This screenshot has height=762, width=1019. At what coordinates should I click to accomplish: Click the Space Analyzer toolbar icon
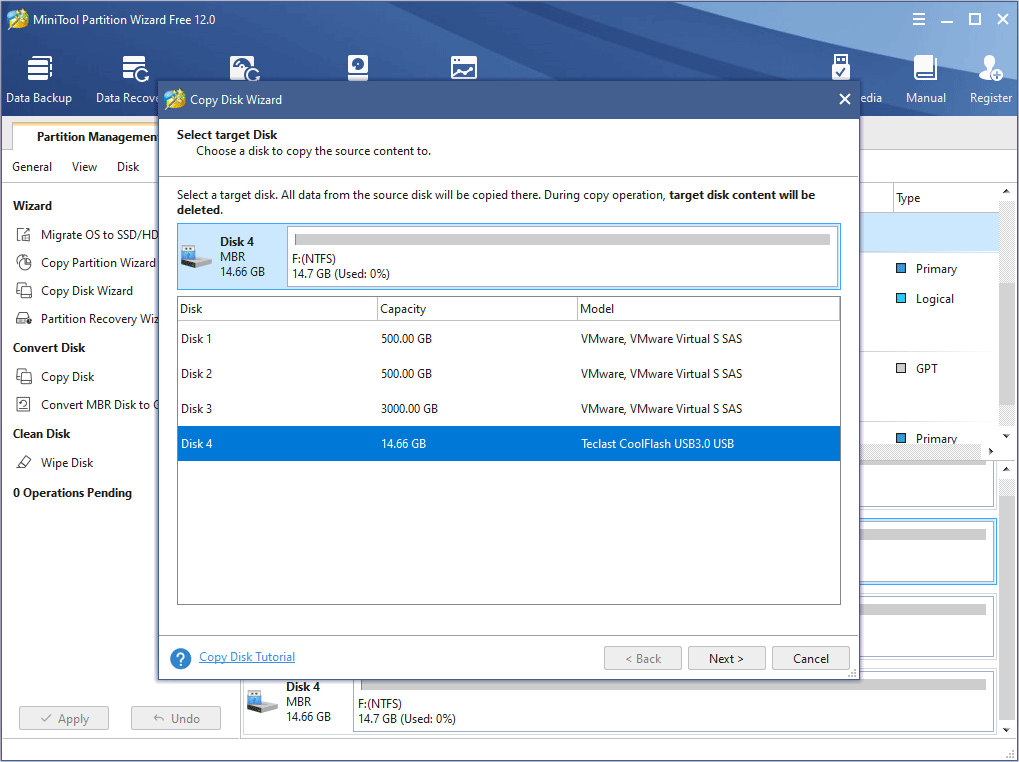[463, 68]
